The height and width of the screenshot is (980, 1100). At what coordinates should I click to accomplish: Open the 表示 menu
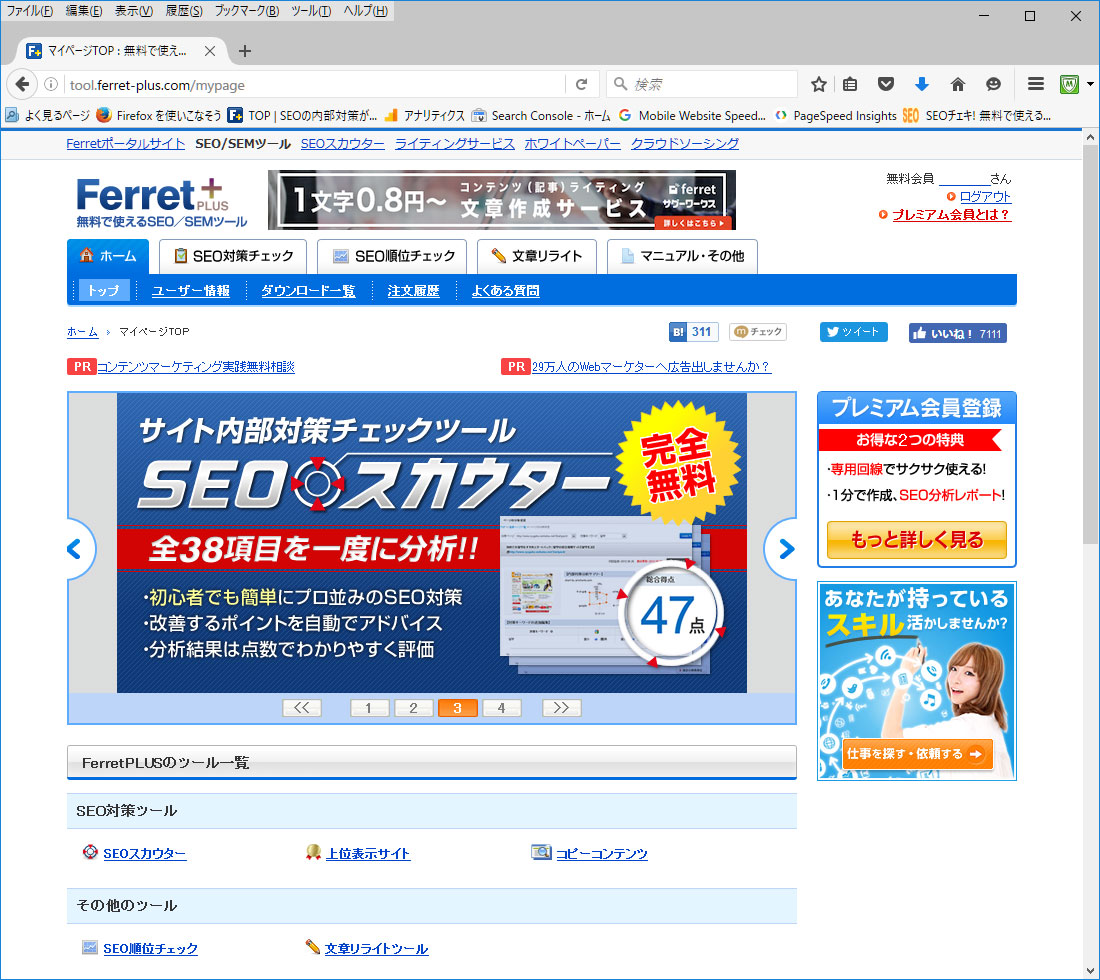(133, 11)
